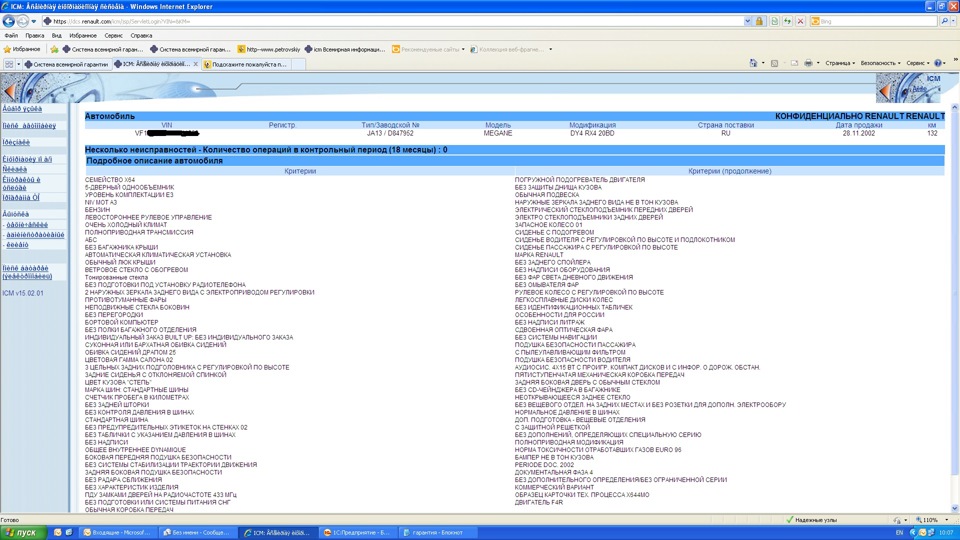The width and height of the screenshot is (960, 540).
Task: Click the Home page icon in command bar
Action: 753,63
